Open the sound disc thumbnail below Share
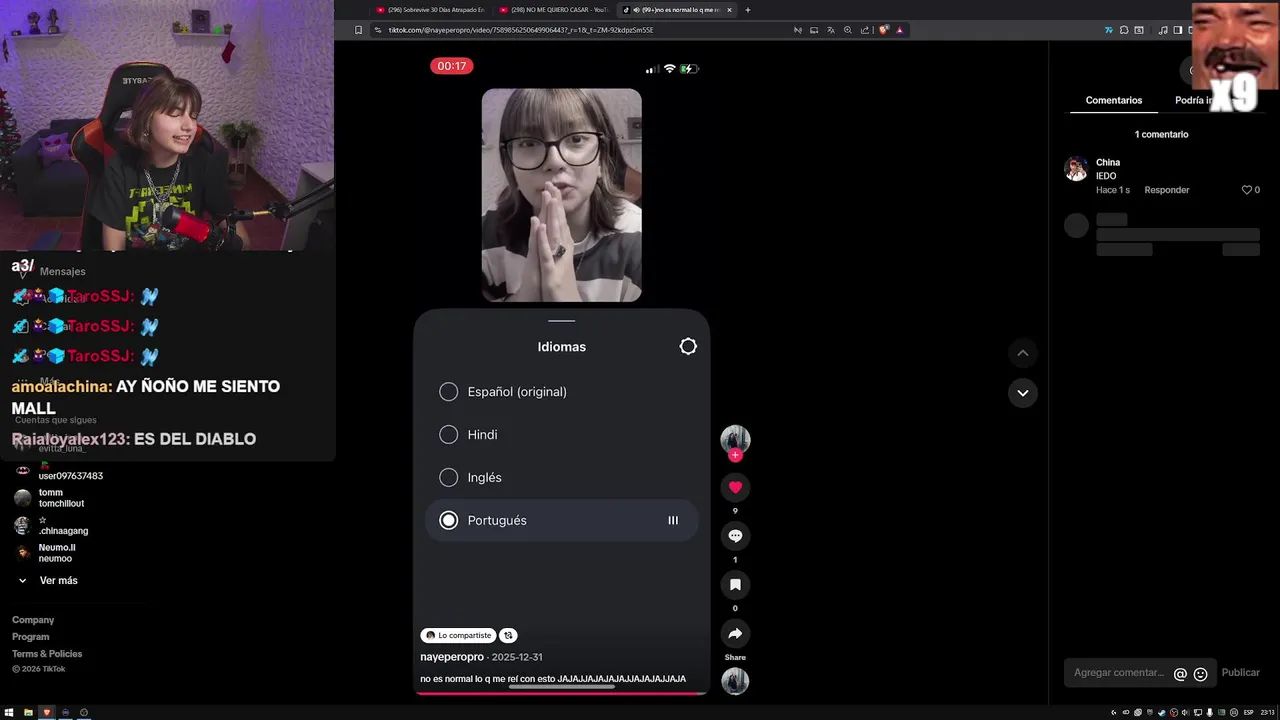1280x720 pixels. [735, 681]
